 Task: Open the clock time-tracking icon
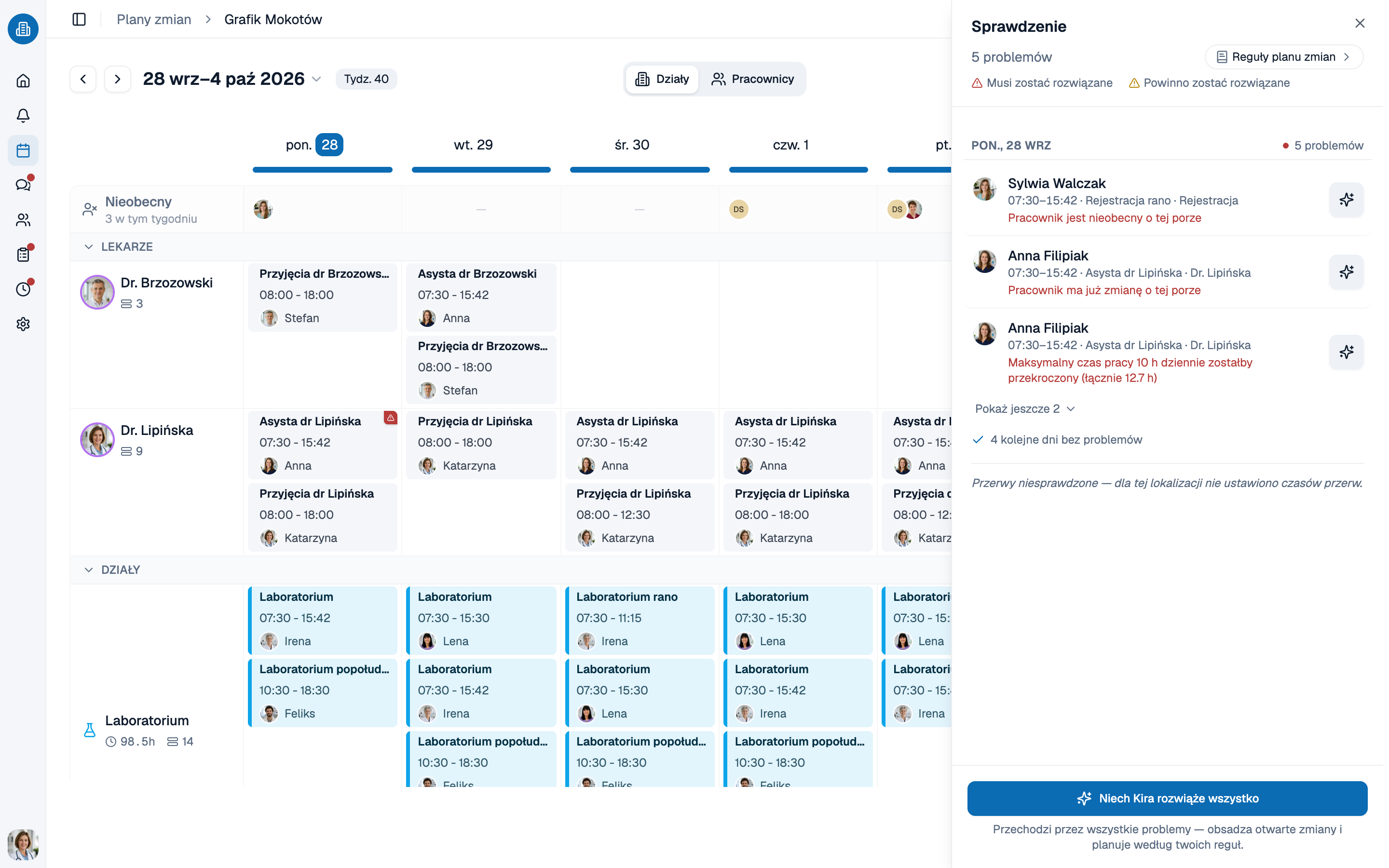[23, 289]
